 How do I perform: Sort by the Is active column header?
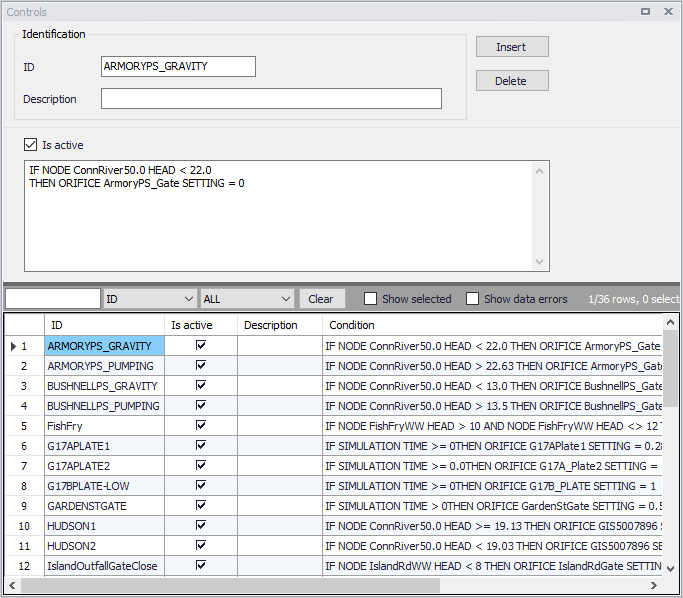(201, 325)
